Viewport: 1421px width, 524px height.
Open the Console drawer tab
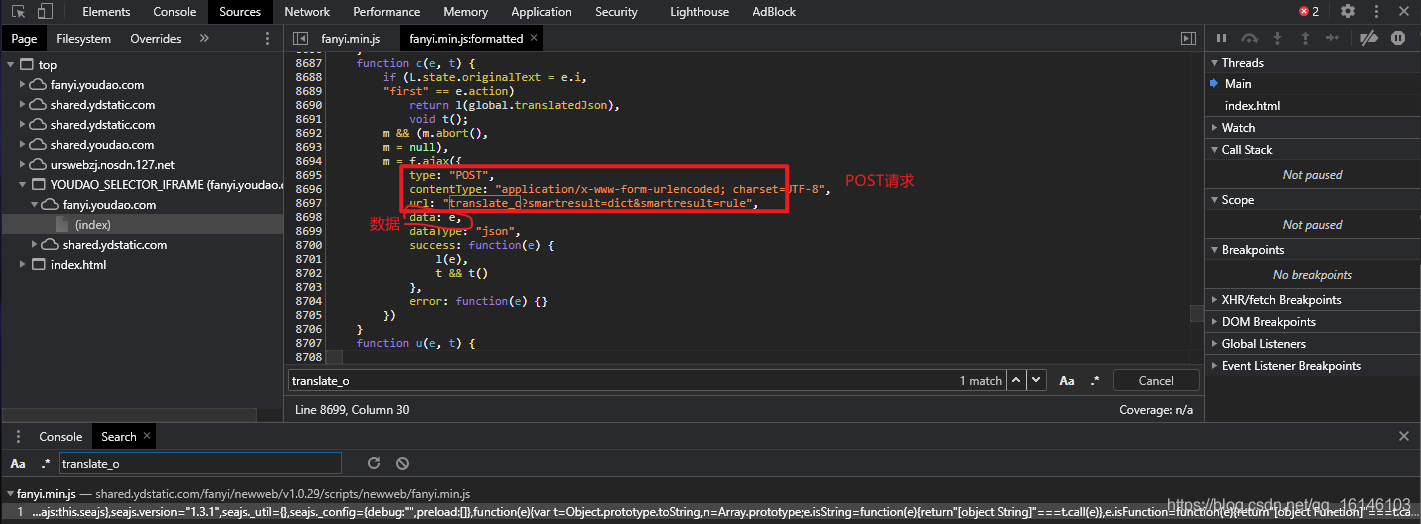click(60, 436)
